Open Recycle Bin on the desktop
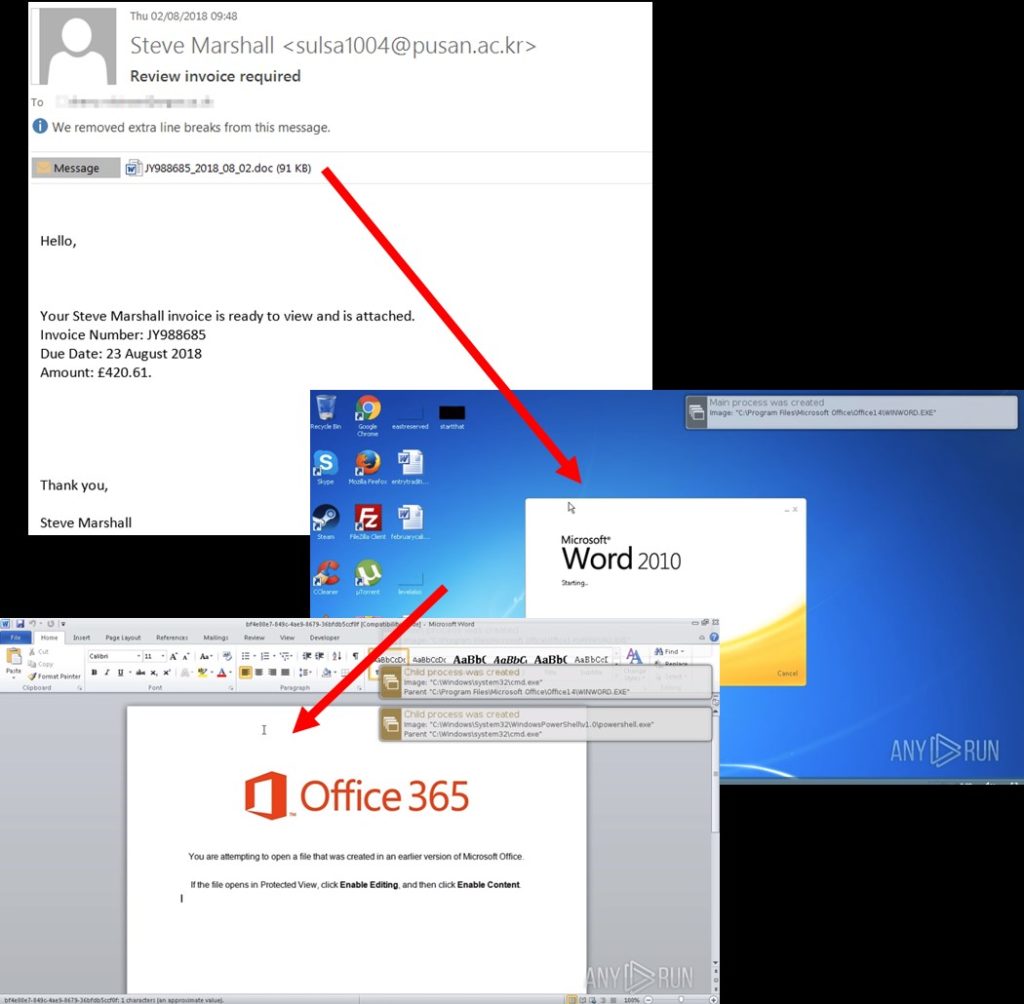The image size is (1024, 1004). 325,412
